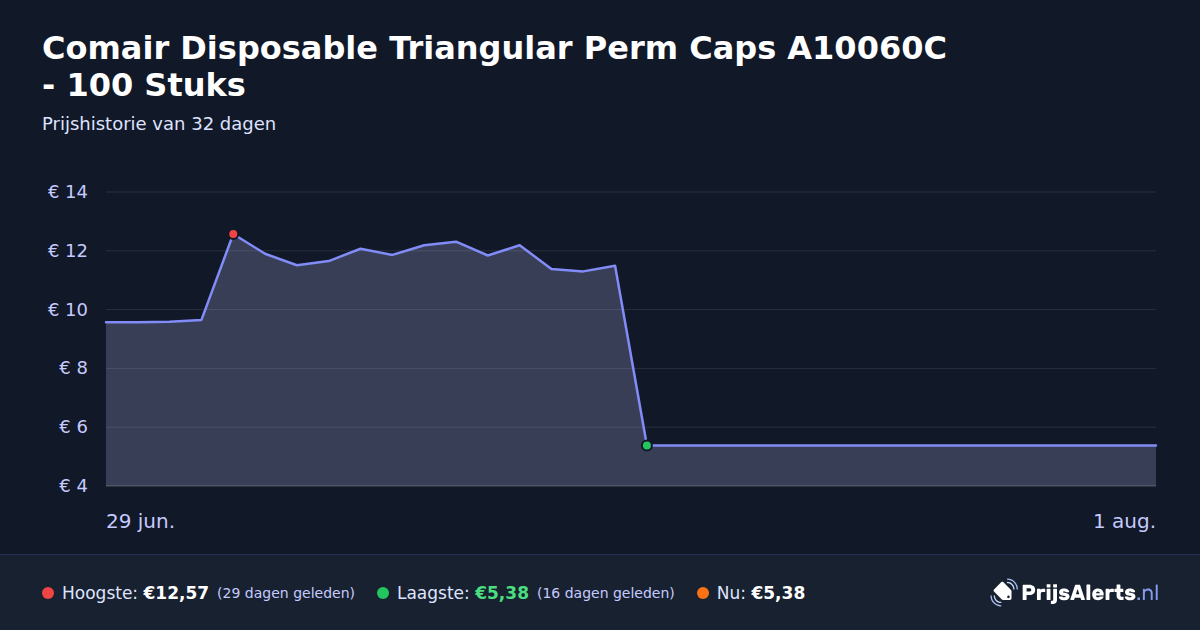
Task: Select the highest price value €12,57
Action: [176, 593]
